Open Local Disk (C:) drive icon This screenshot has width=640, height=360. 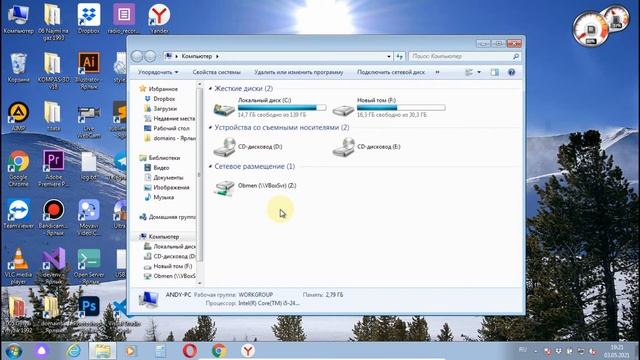[224, 109]
